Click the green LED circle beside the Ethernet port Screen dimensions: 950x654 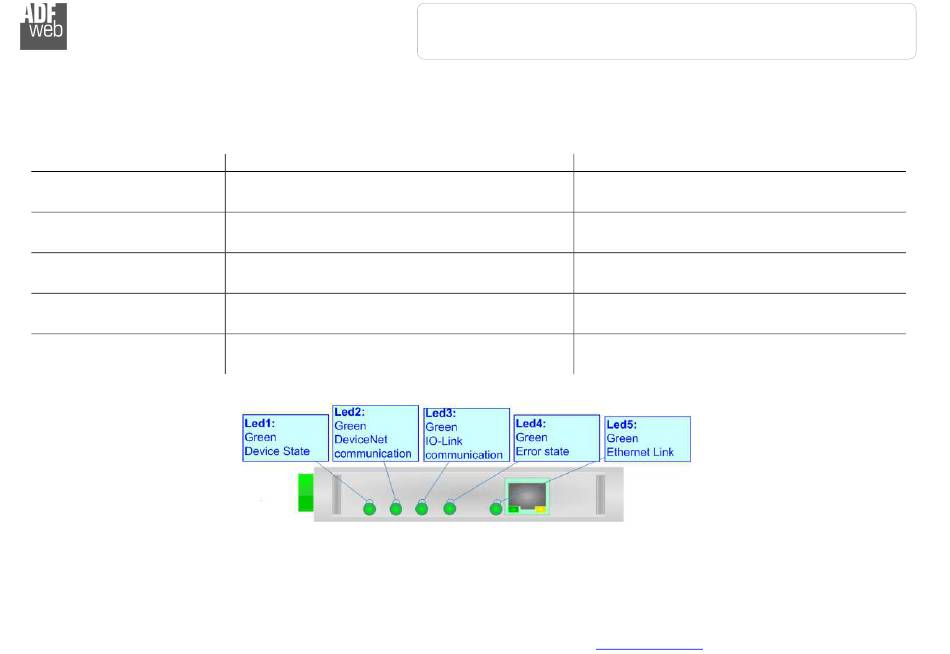496,509
